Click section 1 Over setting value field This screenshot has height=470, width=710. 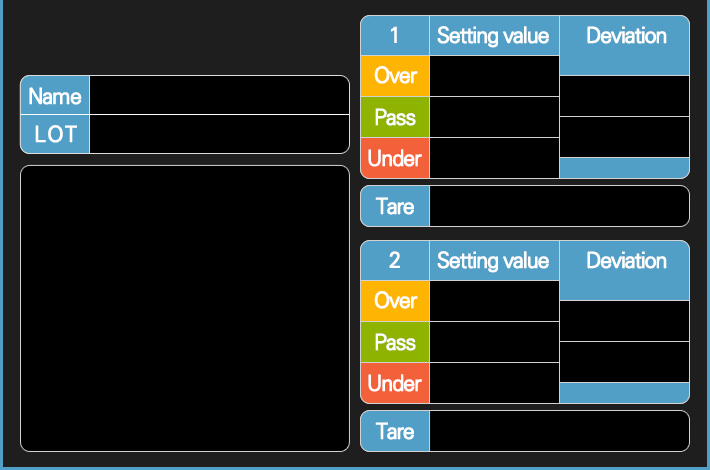(x=494, y=76)
